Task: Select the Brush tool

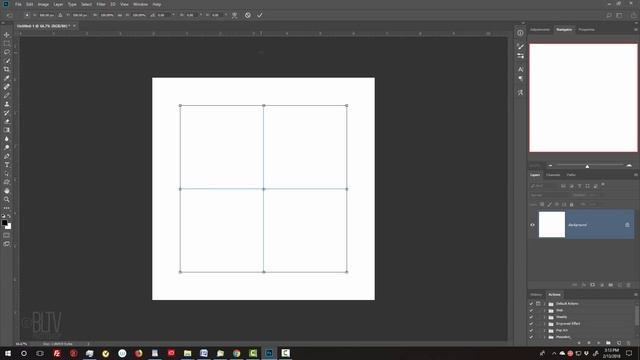Action: click(x=7, y=96)
